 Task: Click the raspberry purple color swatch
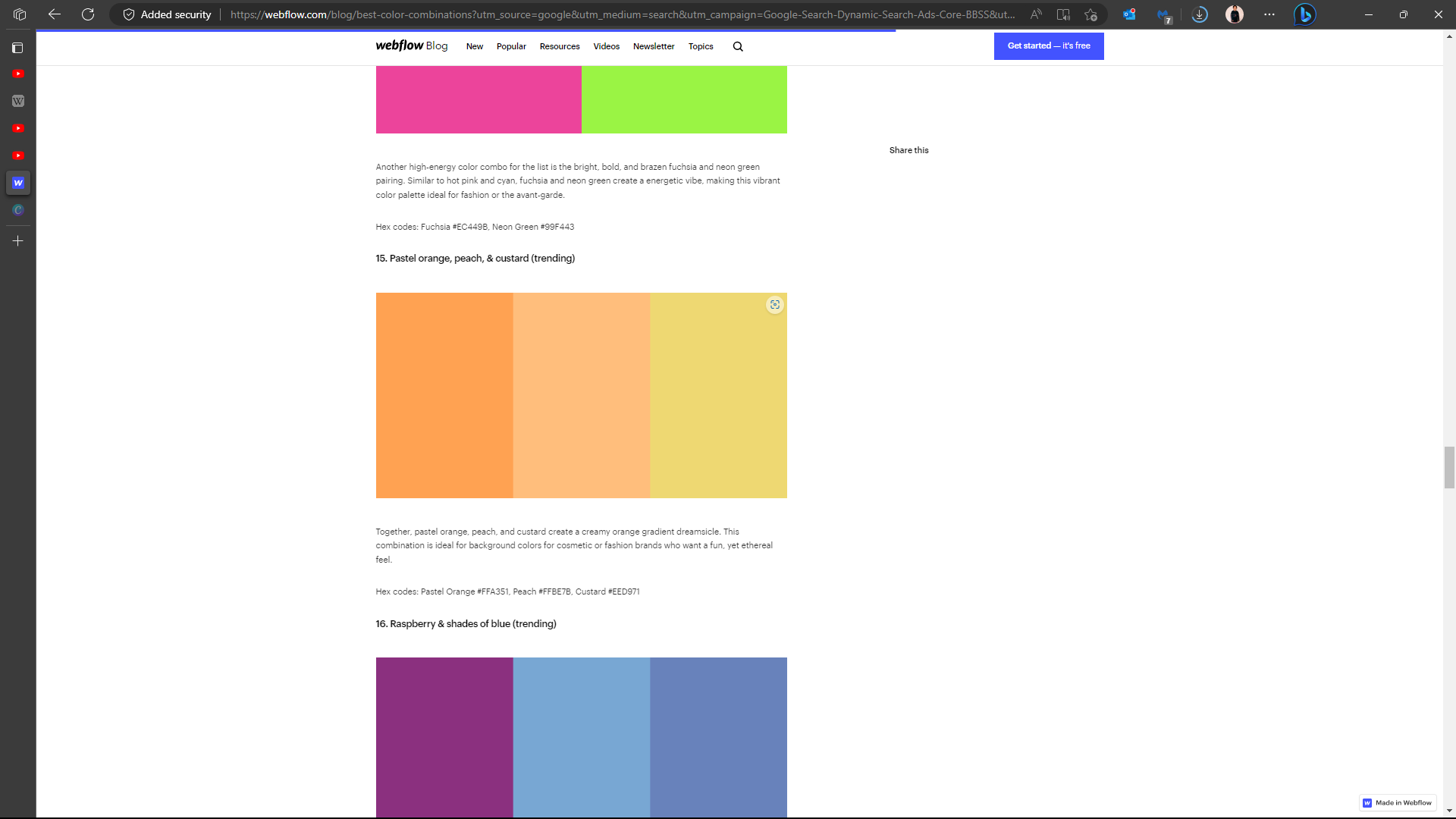click(x=444, y=736)
